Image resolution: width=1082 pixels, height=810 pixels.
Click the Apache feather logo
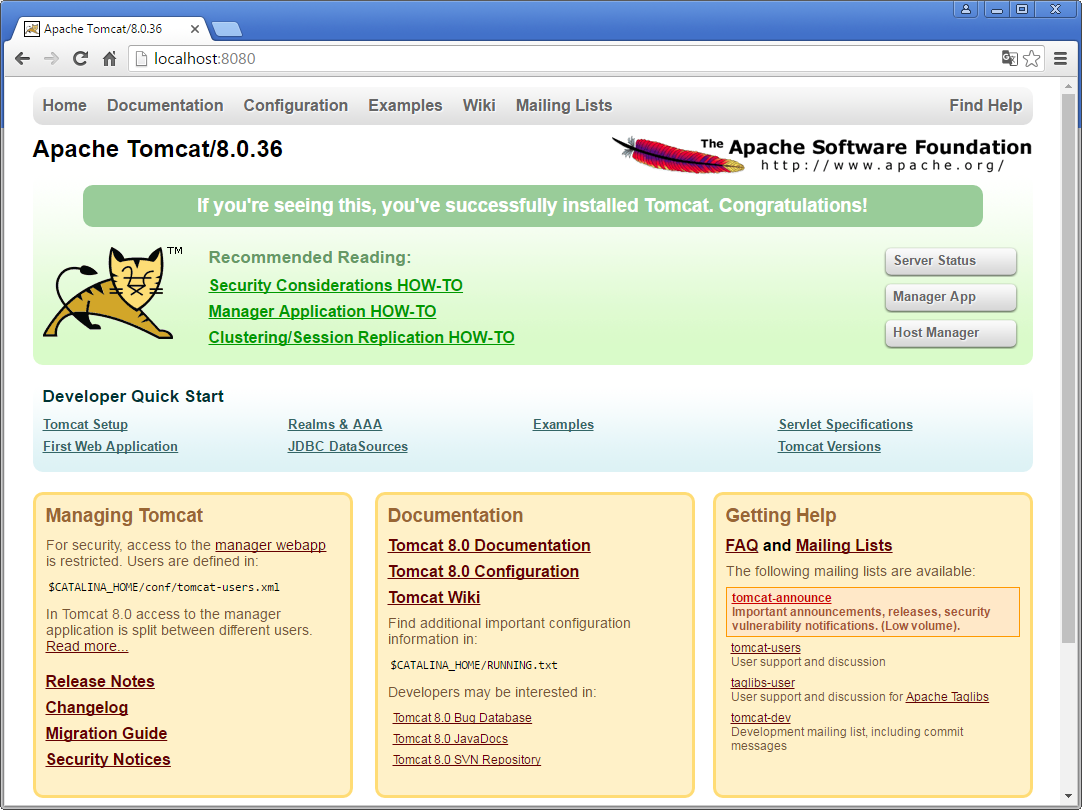click(x=678, y=154)
